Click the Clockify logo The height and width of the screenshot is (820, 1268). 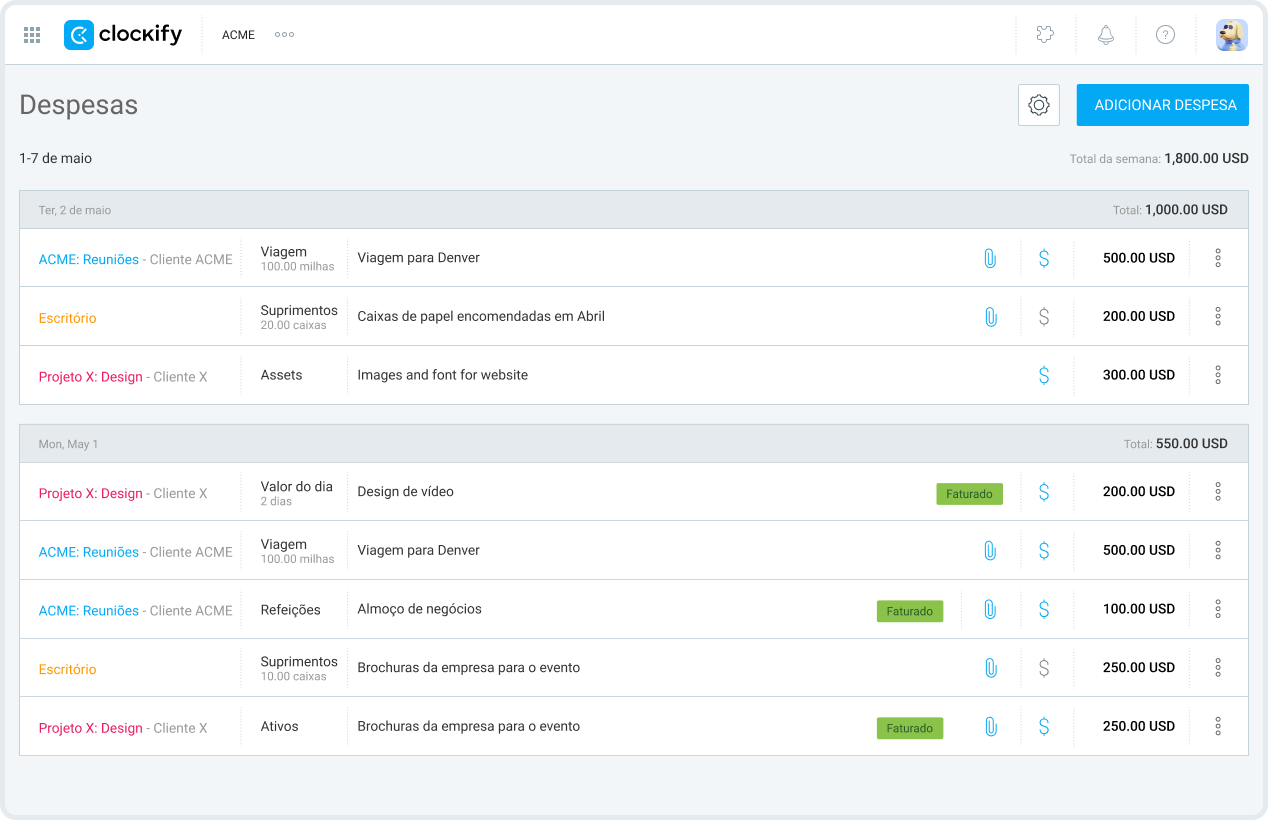pos(123,35)
